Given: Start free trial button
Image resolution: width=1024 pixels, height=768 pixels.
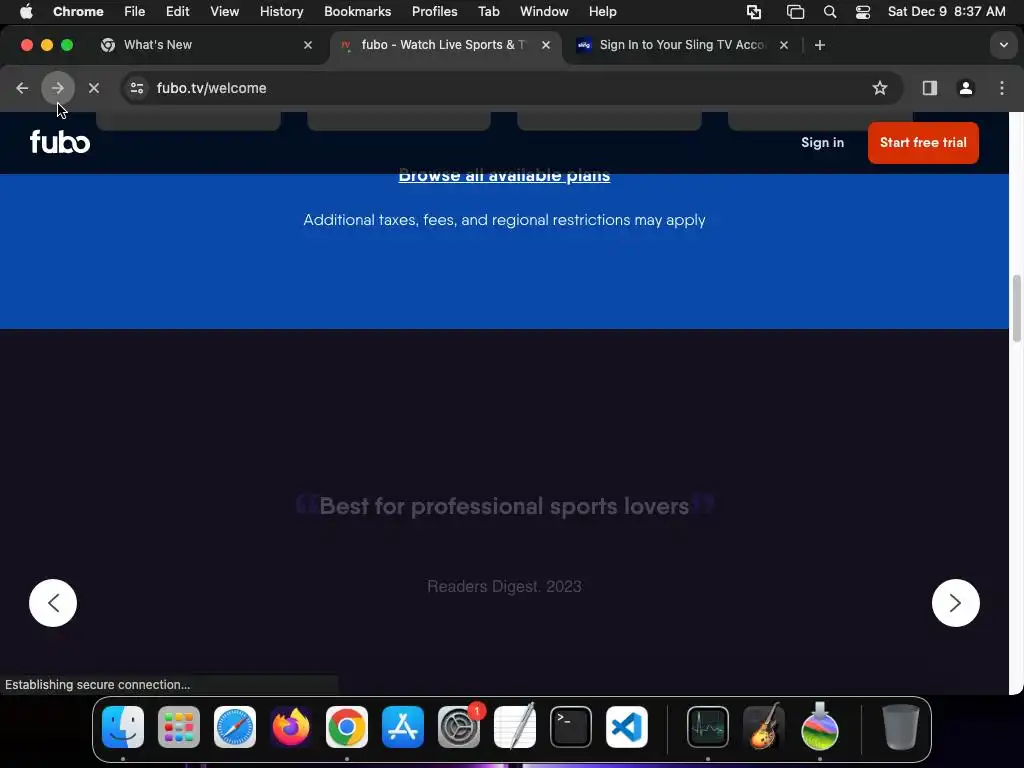Looking at the screenshot, I should pos(923,142).
